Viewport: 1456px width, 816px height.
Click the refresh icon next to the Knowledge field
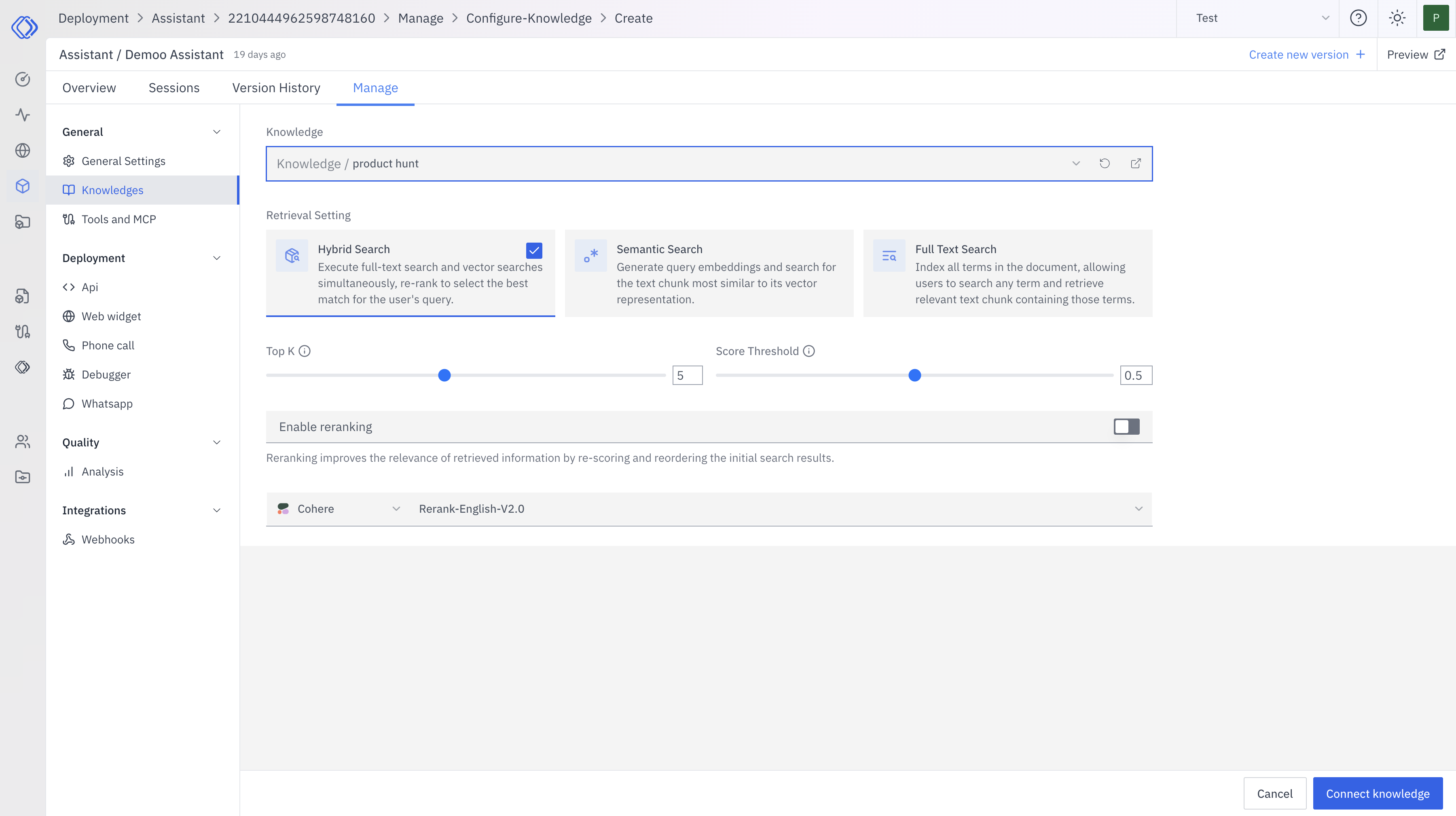(1105, 163)
